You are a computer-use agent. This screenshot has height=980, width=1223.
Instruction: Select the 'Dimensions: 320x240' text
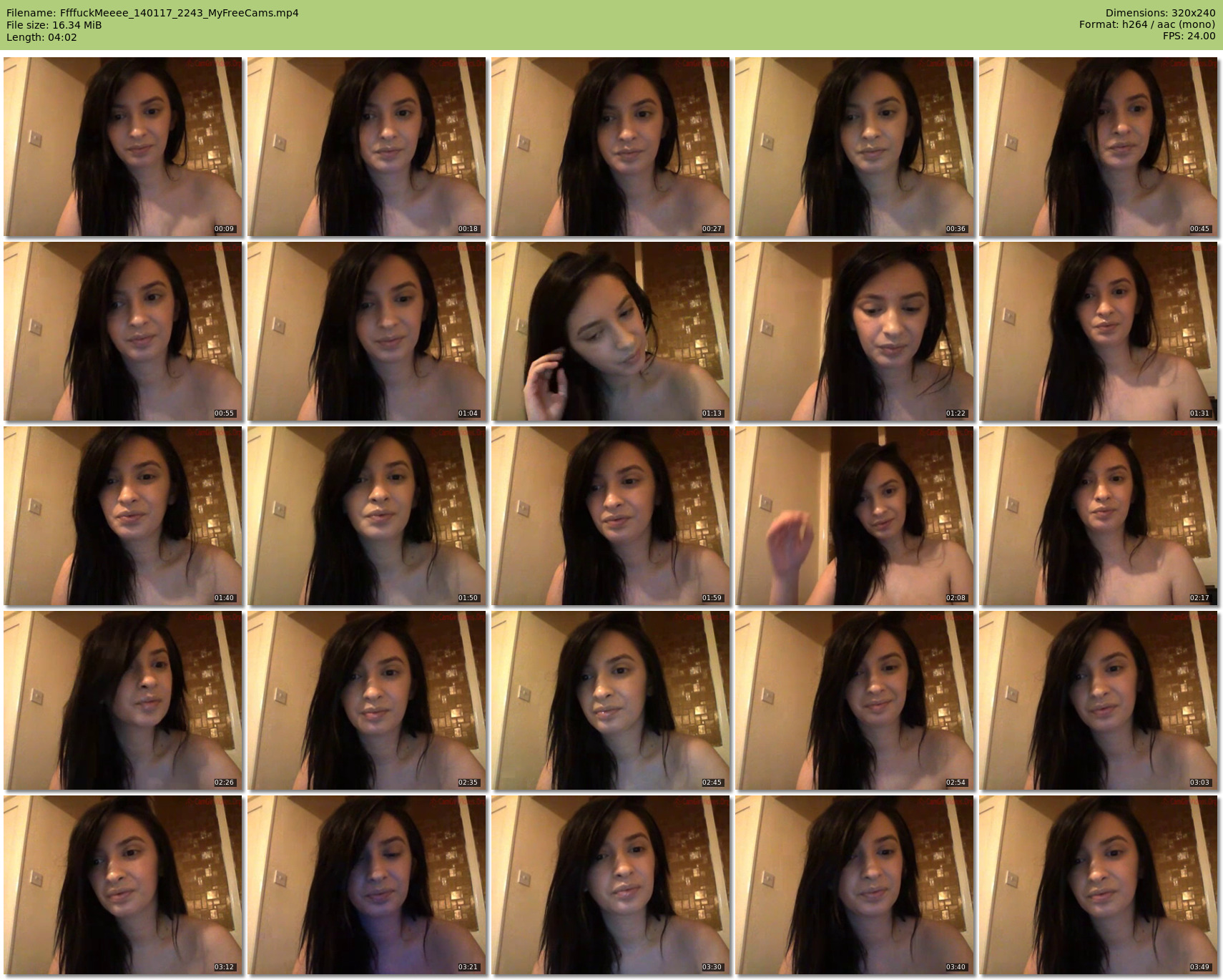1160,13
